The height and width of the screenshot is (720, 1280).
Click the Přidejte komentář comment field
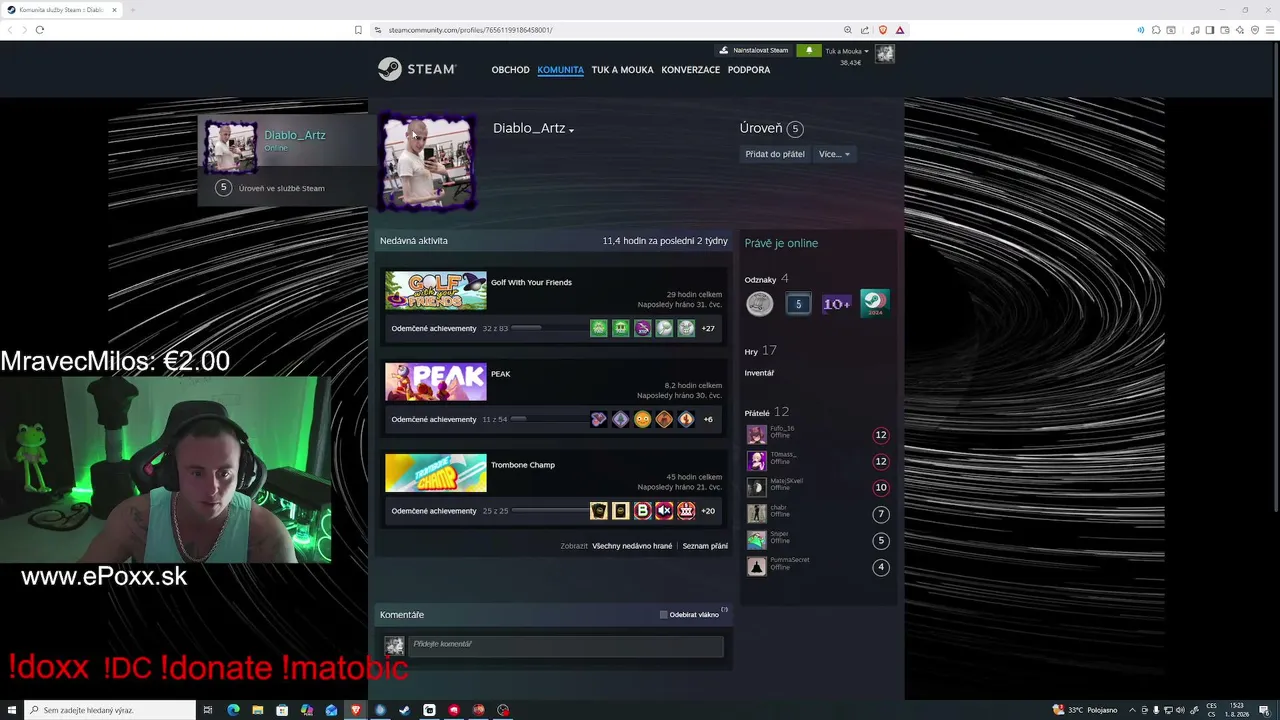565,645
